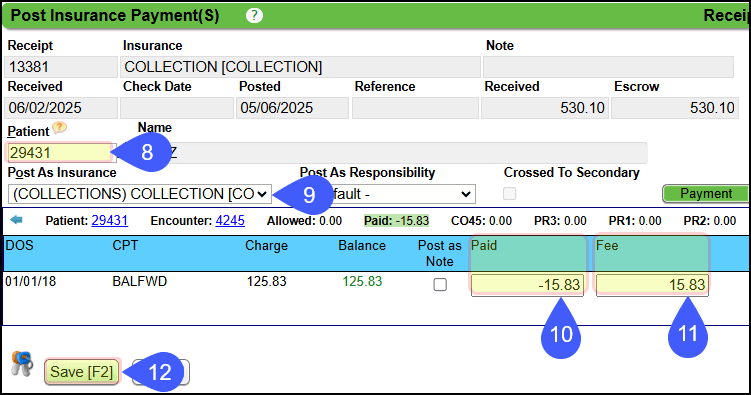Click the Posted date field 05/06/2025
Screen dimensions: 751x395
292,108
